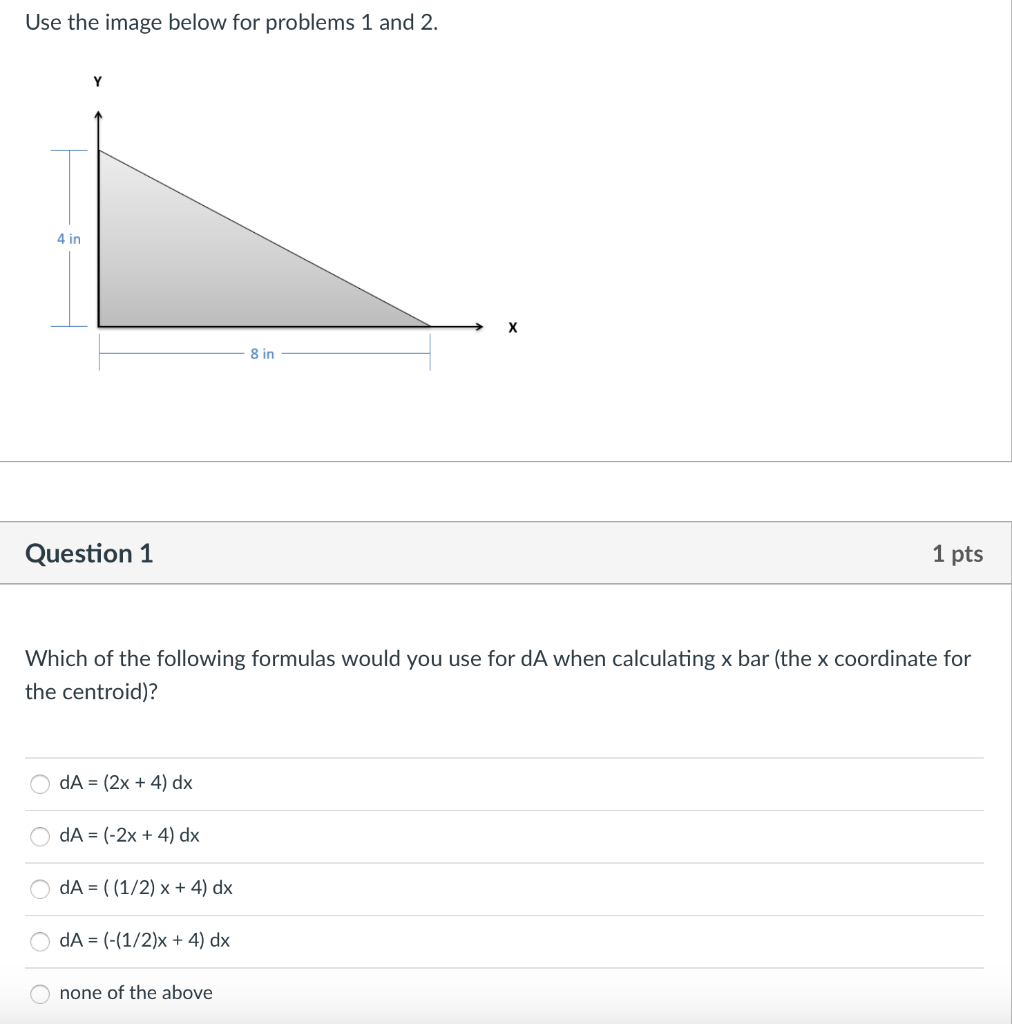
Task: Click the x-axis arrow in the diagram
Action: tap(480, 326)
